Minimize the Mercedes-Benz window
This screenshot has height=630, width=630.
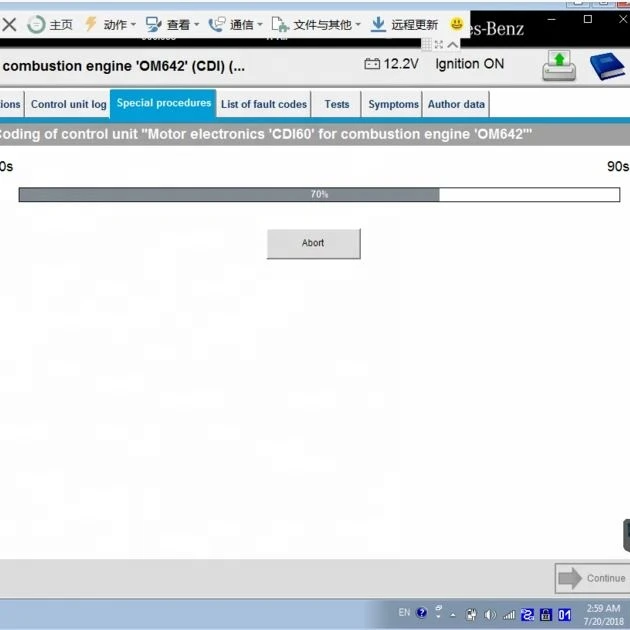tap(552, 19)
